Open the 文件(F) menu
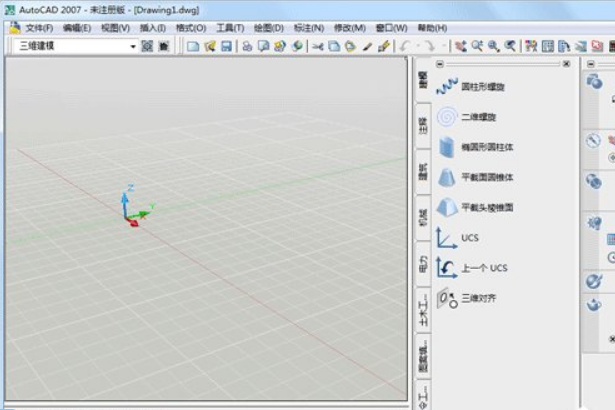 click(x=39, y=28)
